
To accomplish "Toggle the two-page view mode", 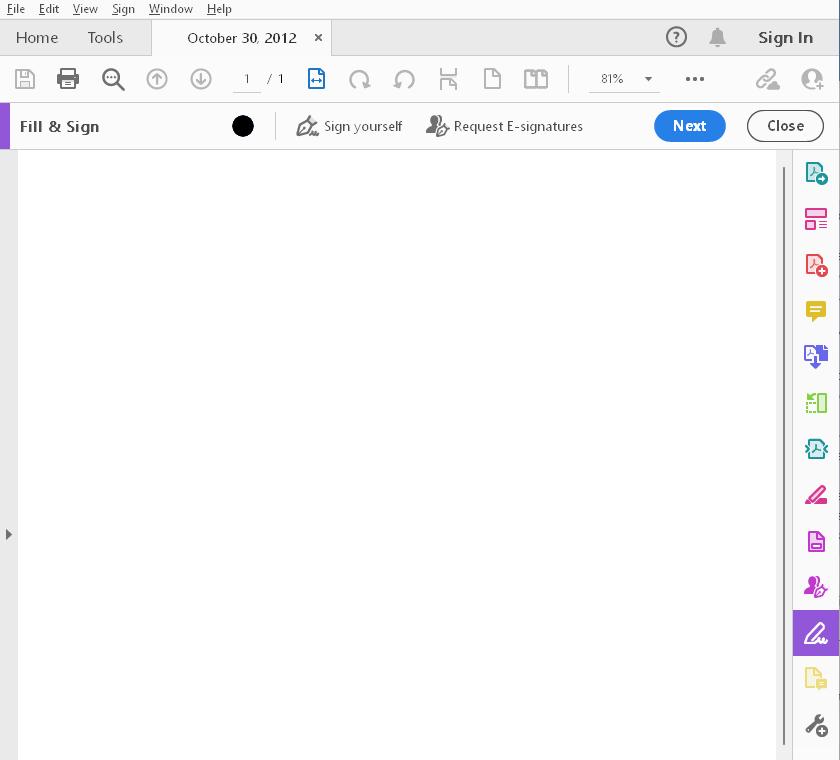I will tap(535, 79).
